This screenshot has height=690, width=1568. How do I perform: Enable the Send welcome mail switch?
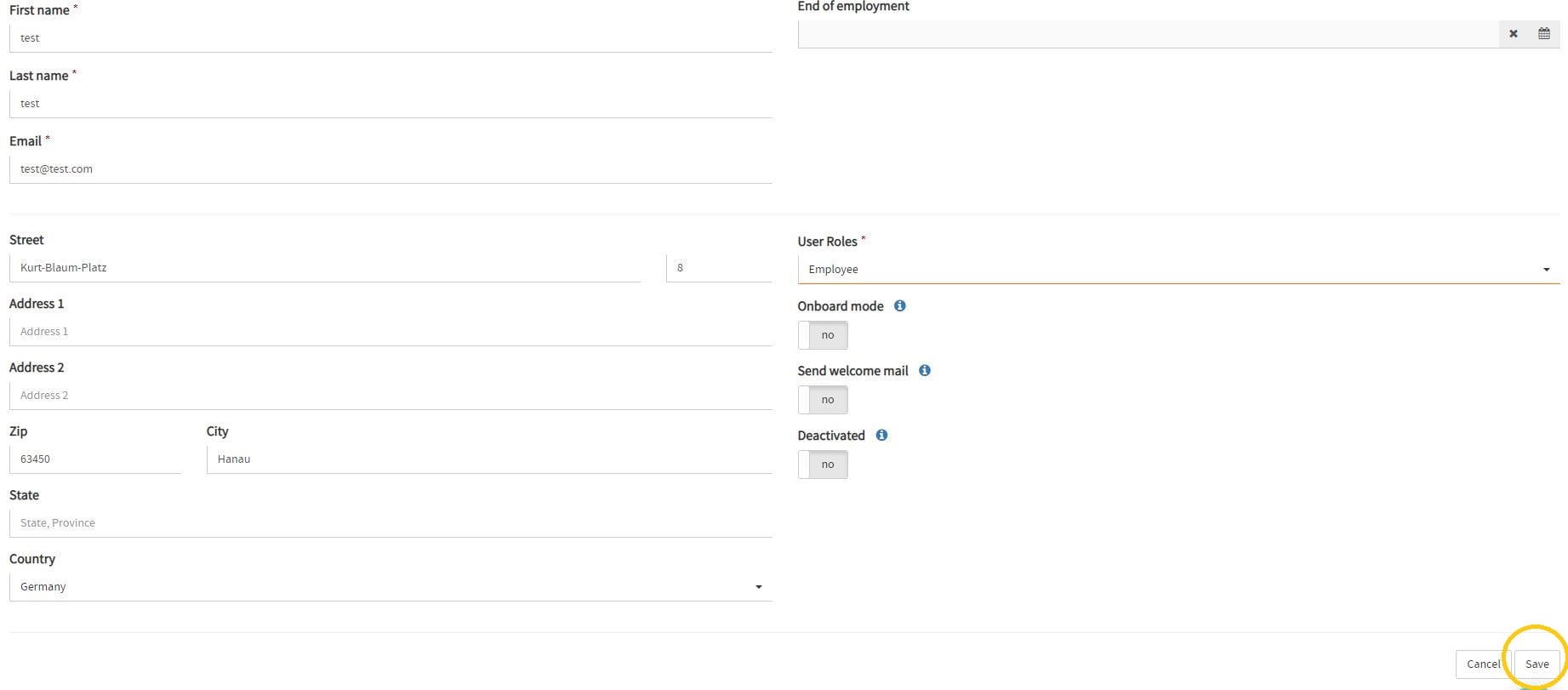pyautogui.click(x=823, y=400)
